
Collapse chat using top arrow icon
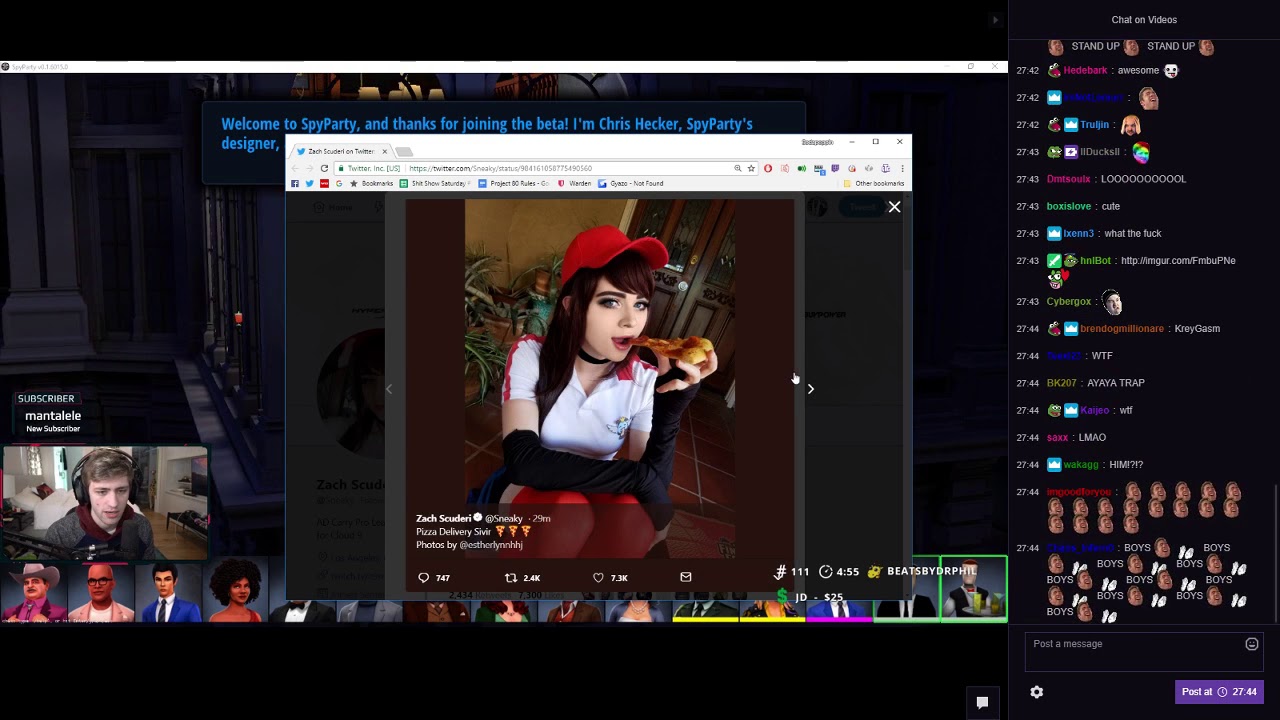pyautogui.click(x=994, y=20)
